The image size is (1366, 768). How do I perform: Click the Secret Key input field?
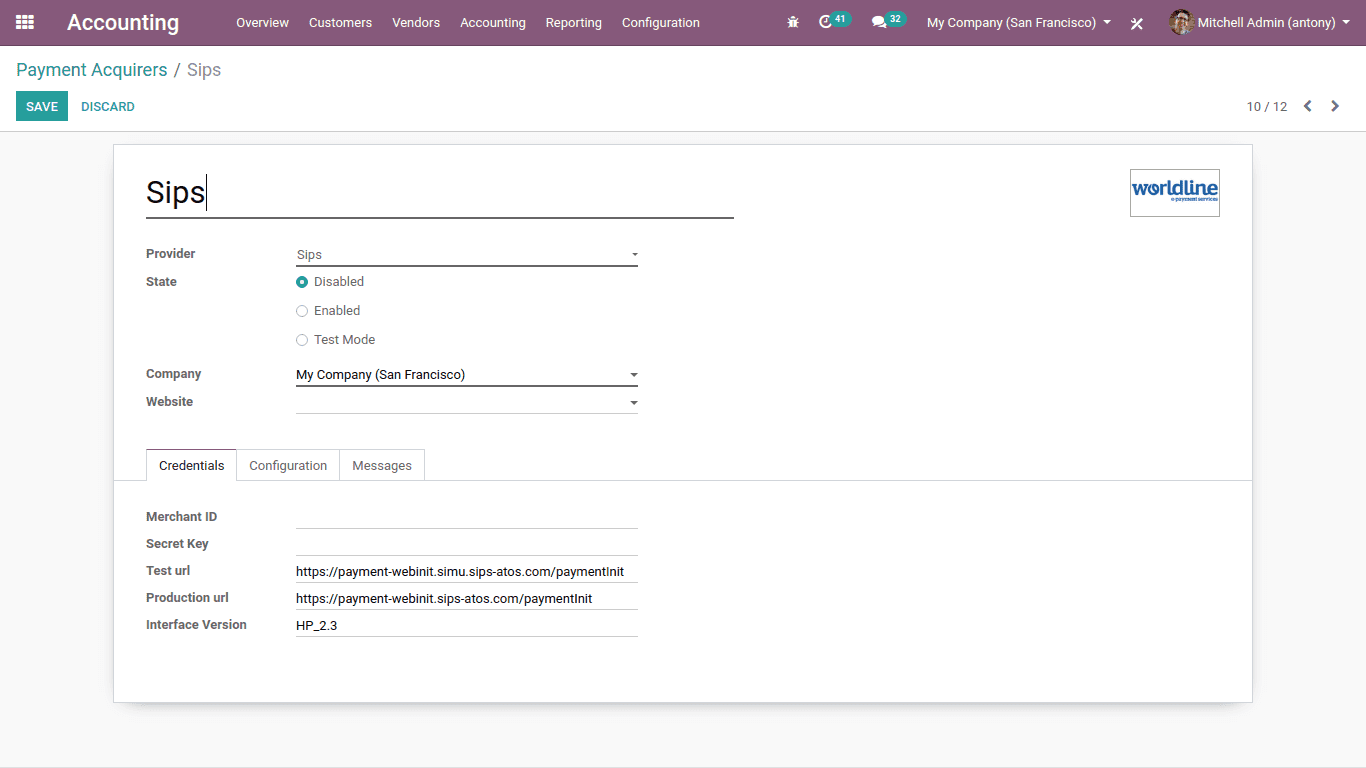pyautogui.click(x=467, y=544)
